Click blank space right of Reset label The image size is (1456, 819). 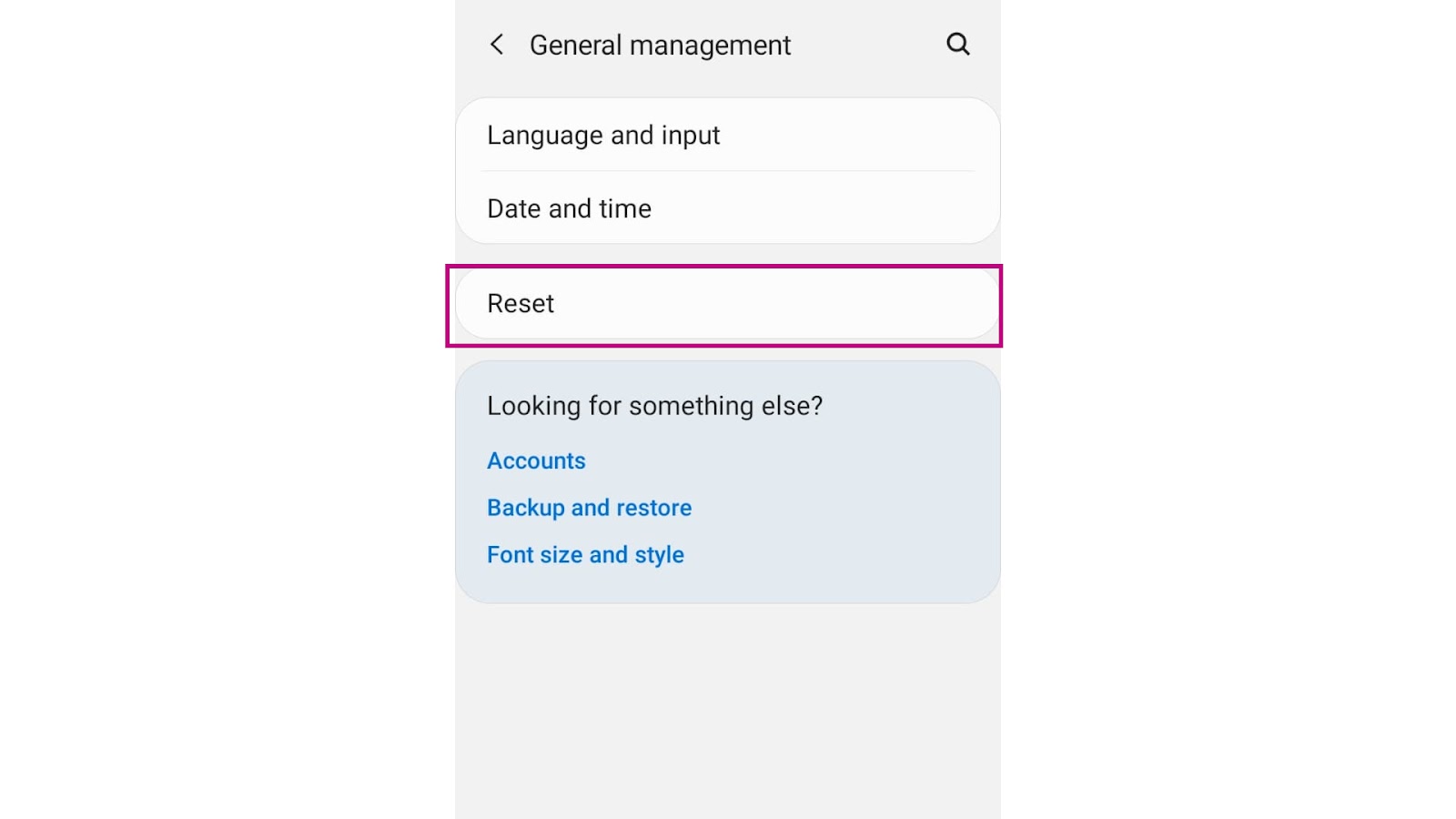click(x=773, y=304)
